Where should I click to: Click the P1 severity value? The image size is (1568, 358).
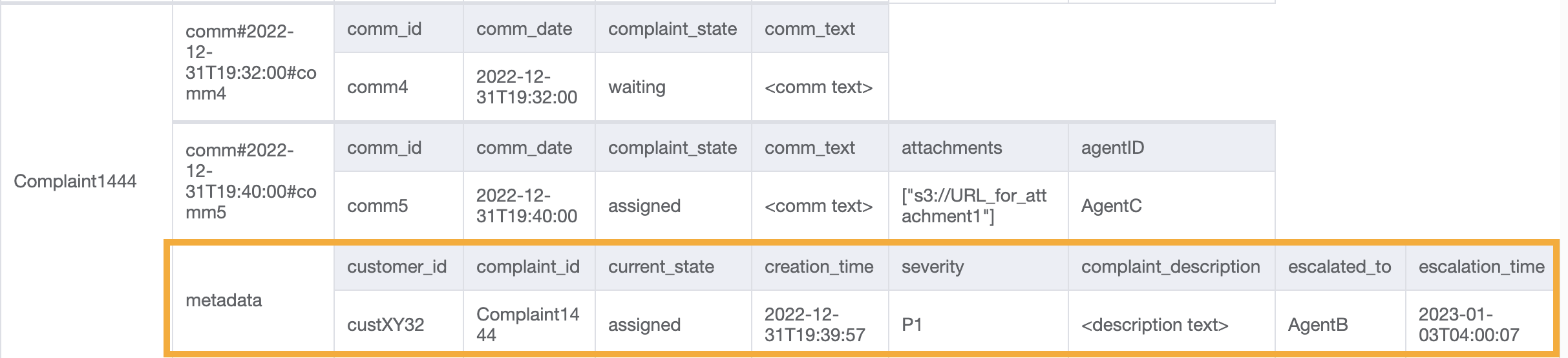[912, 325]
